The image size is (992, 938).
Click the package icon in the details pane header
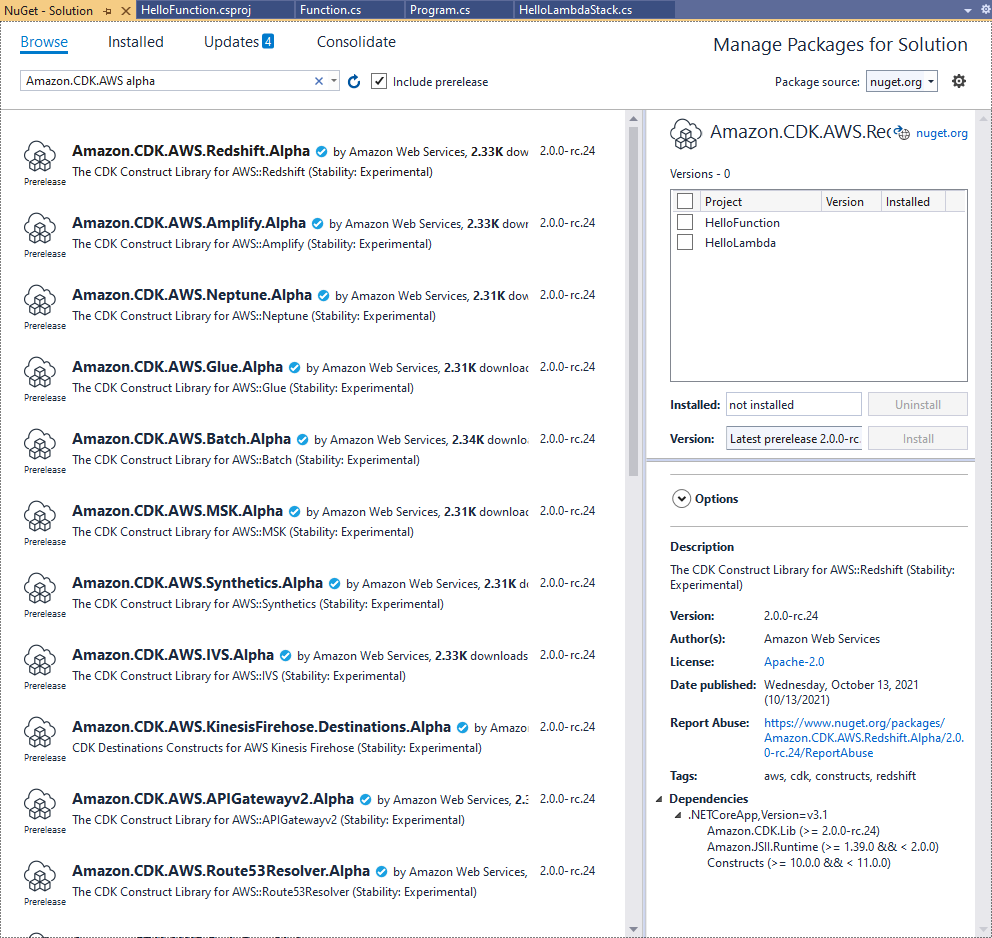[686, 133]
